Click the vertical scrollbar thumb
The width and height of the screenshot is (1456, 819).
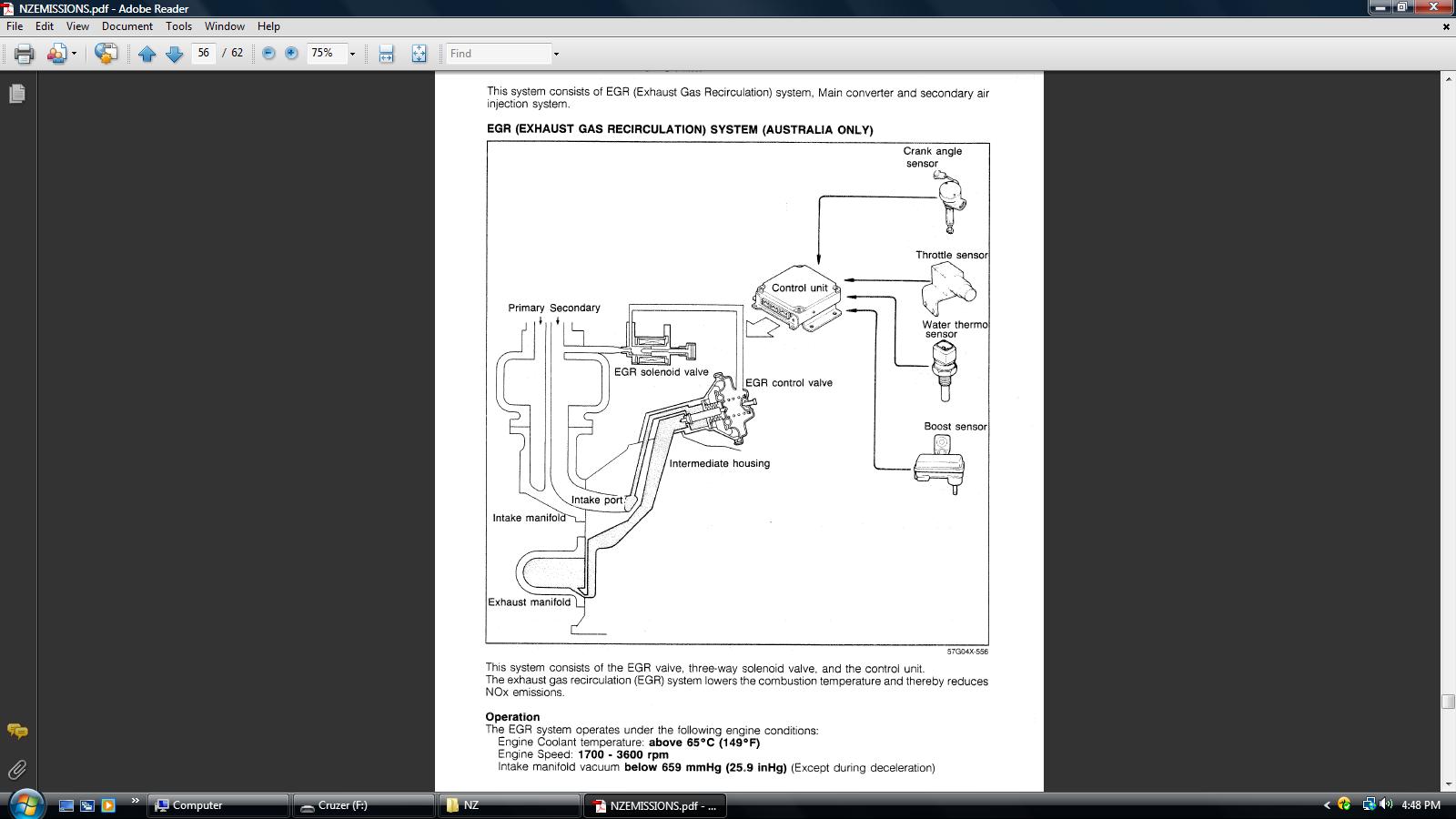(x=1448, y=701)
